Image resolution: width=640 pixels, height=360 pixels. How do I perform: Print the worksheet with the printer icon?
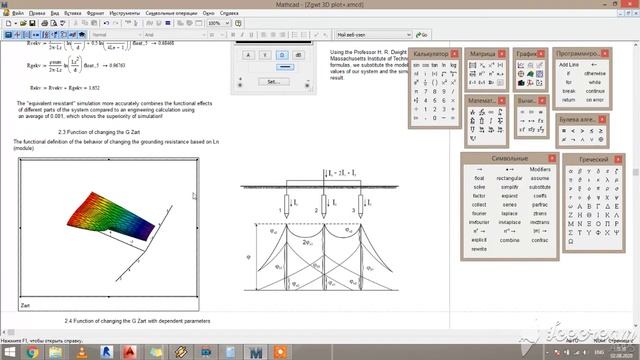coord(44,23)
